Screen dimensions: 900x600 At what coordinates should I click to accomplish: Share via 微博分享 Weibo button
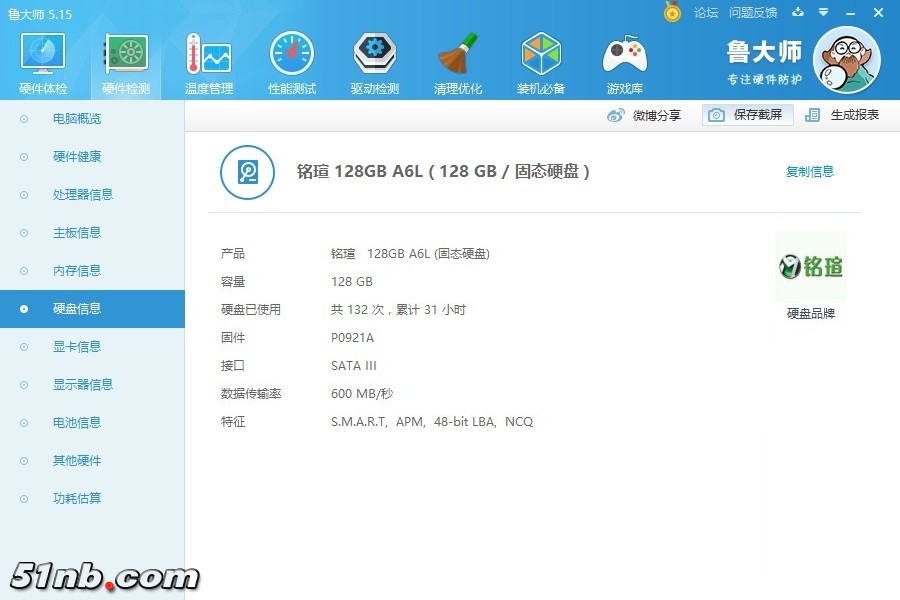pos(644,115)
